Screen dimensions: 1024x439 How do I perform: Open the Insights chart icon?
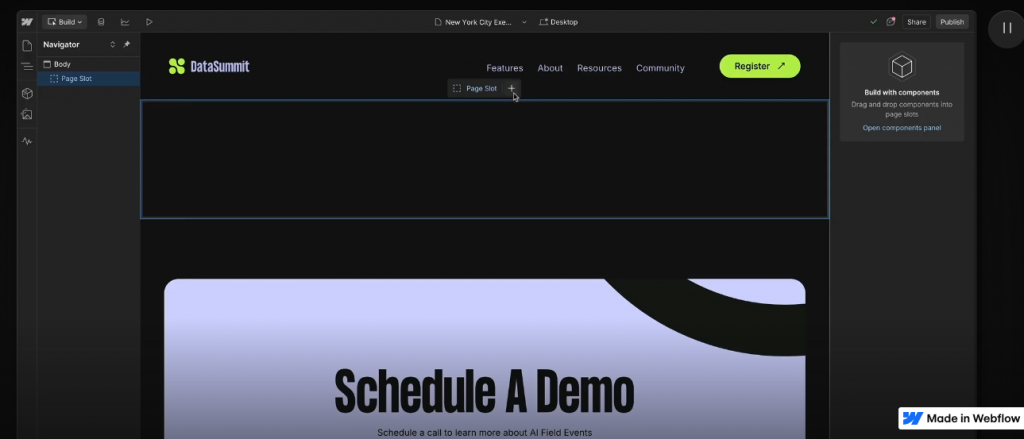click(x=125, y=22)
